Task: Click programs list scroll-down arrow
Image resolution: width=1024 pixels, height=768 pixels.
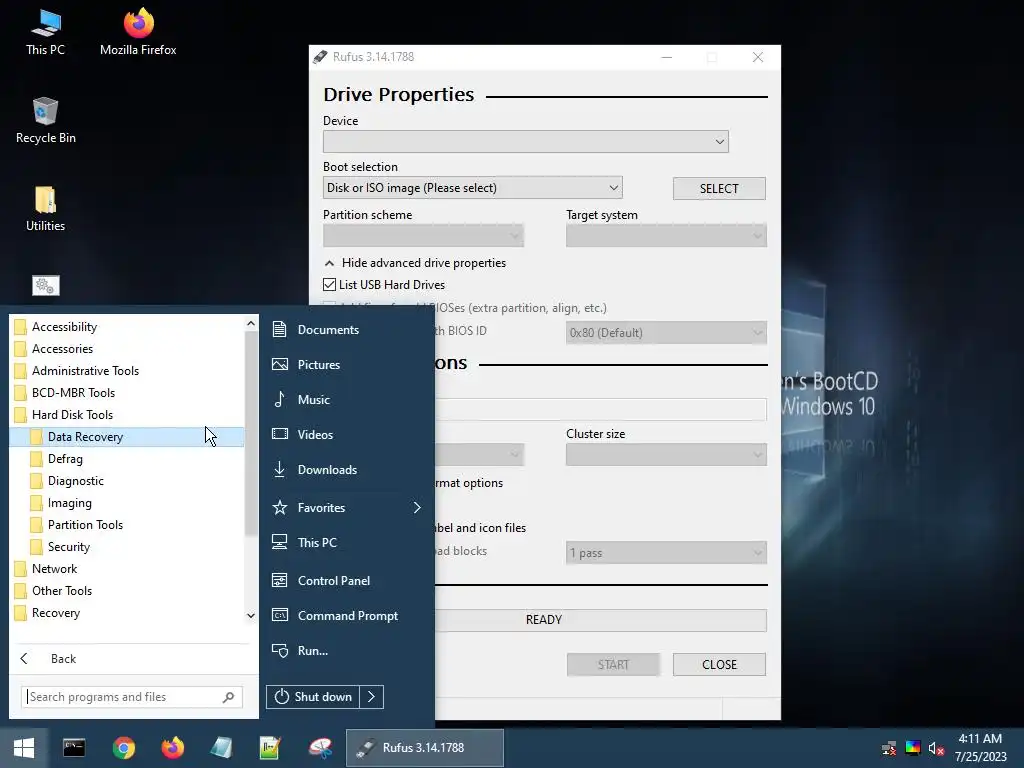Action: click(x=251, y=615)
